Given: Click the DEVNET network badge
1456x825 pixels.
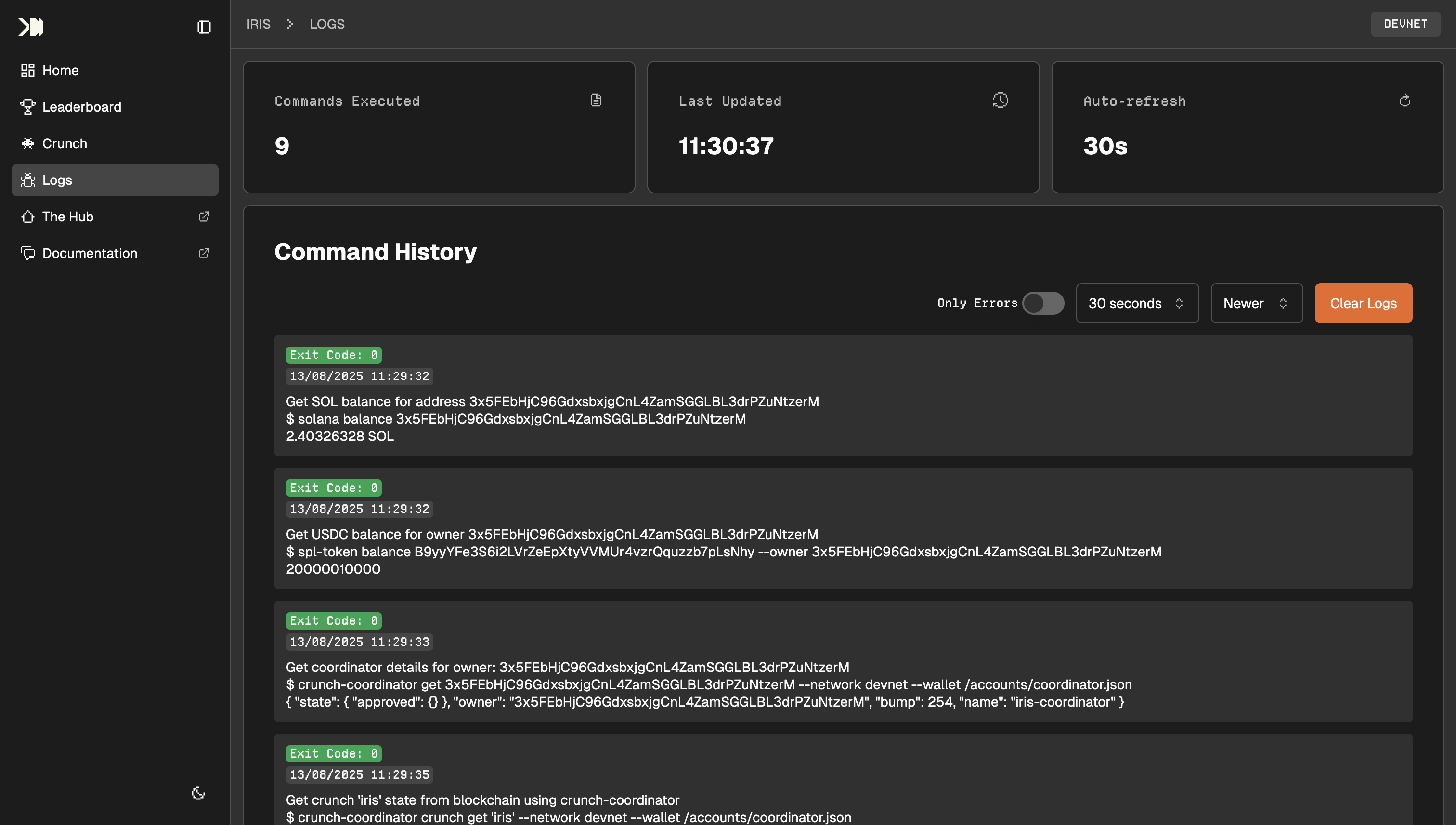Looking at the screenshot, I should click(x=1405, y=24).
